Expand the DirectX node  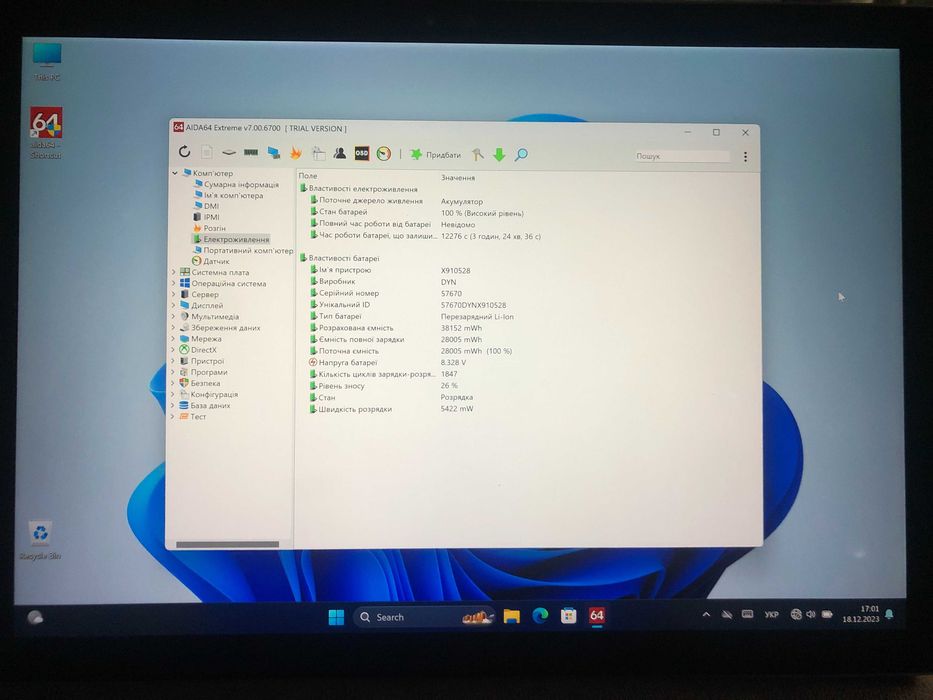[174, 350]
